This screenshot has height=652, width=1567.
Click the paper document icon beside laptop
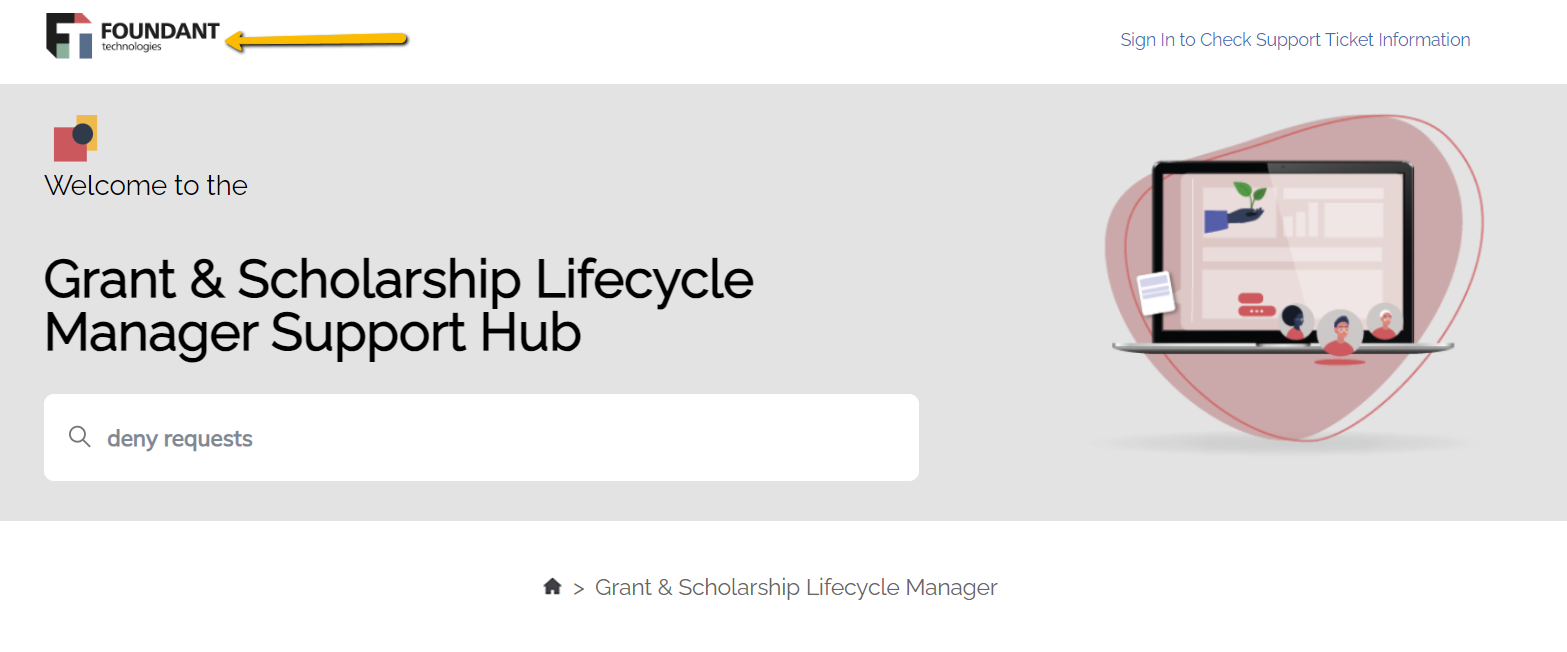click(1157, 293)
